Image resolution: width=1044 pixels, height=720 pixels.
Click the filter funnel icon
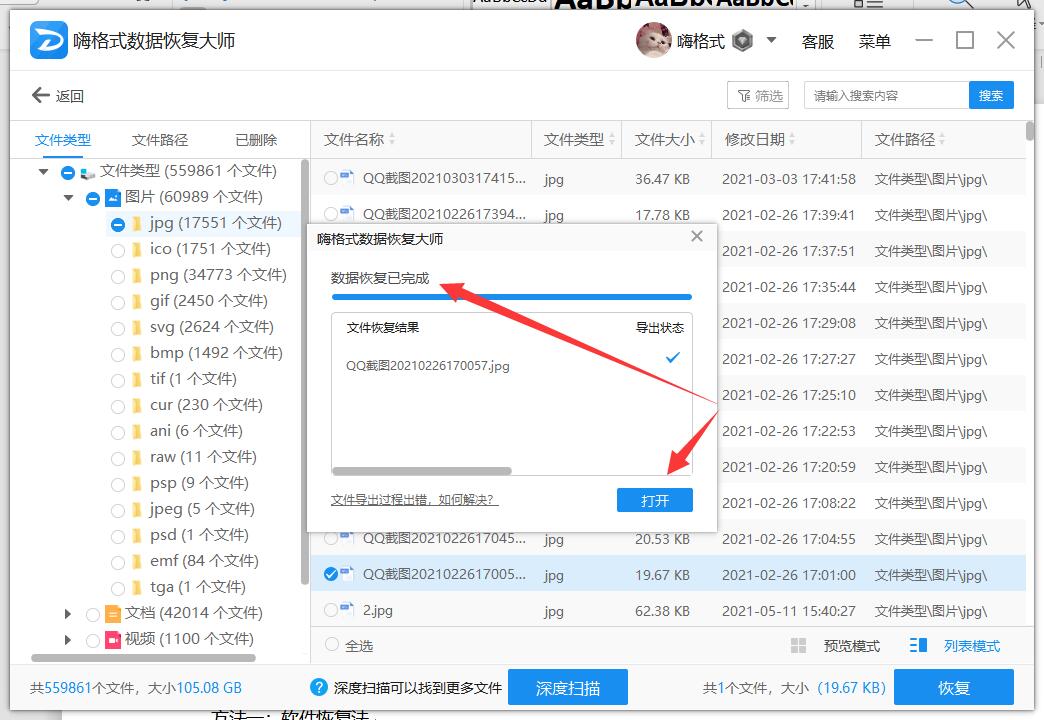[x=744, y=96]
